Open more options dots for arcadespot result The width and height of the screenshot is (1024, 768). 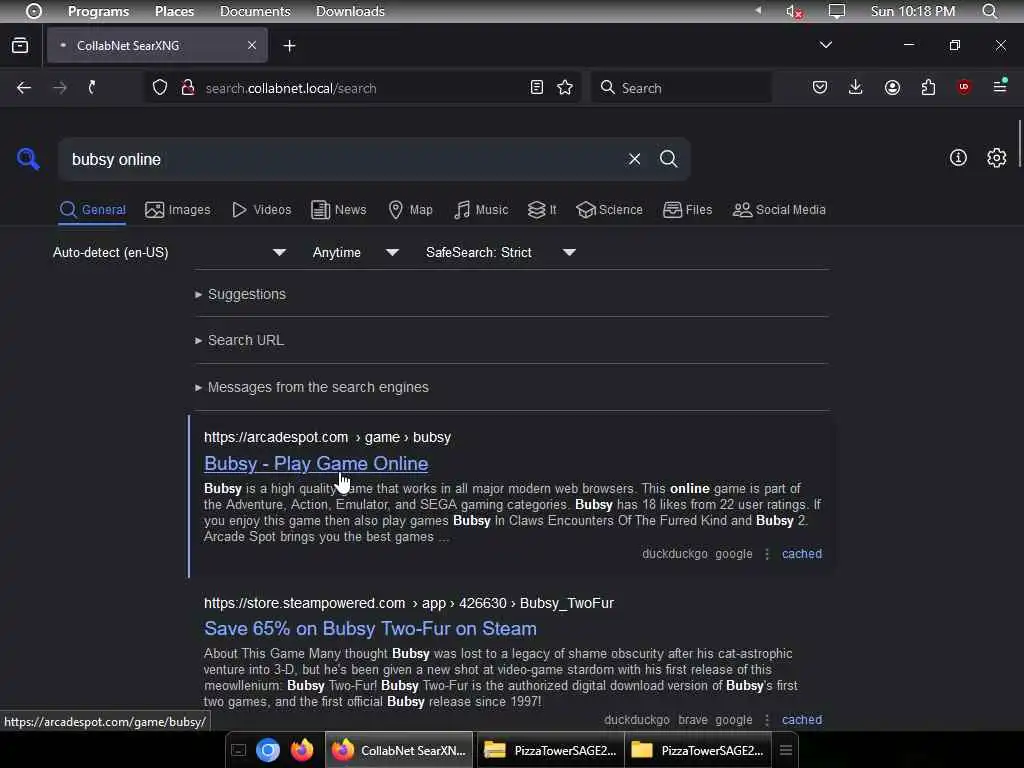(x=767, y=554)
